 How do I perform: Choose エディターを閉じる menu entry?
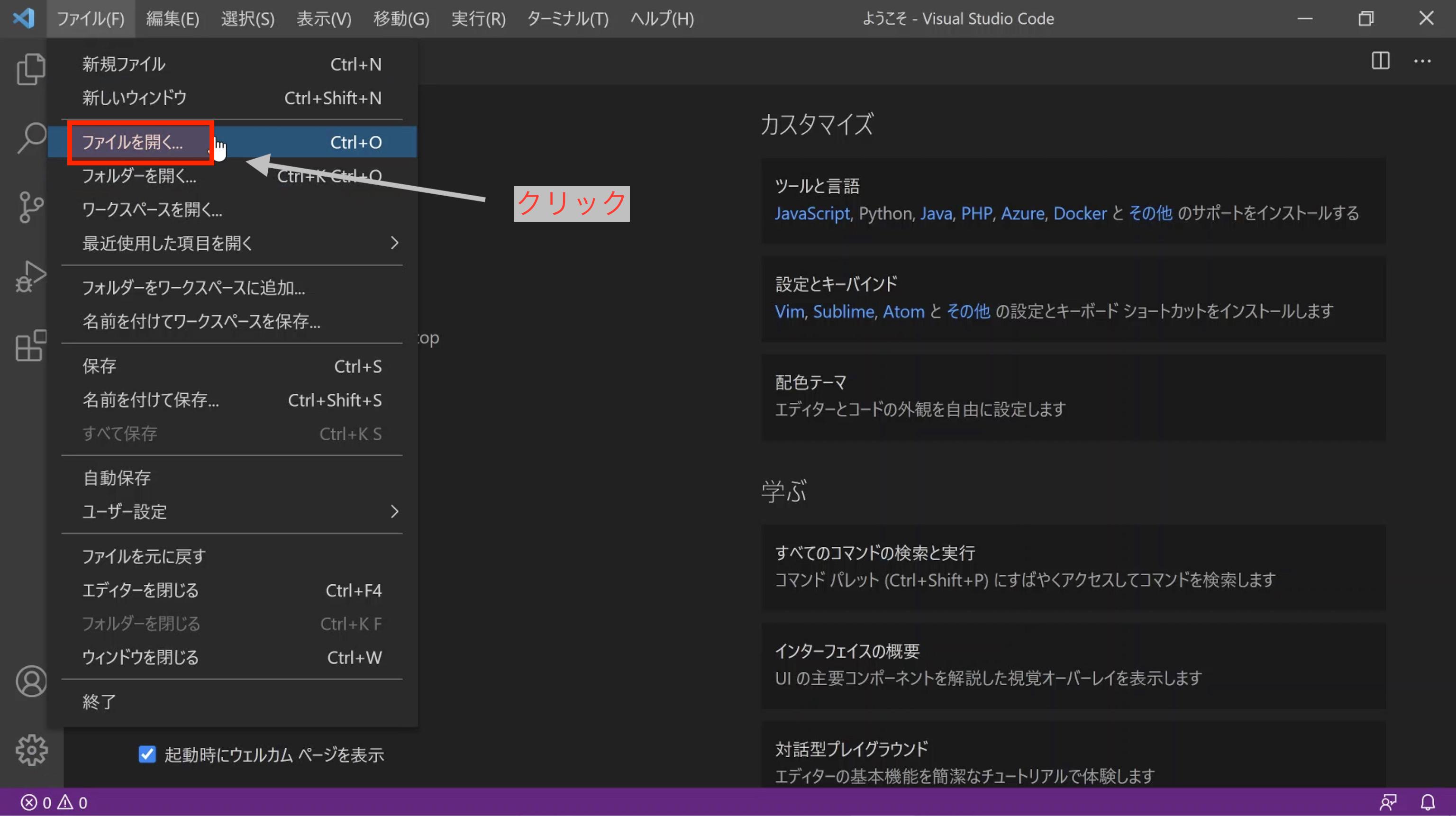click(x=232, y=590)
